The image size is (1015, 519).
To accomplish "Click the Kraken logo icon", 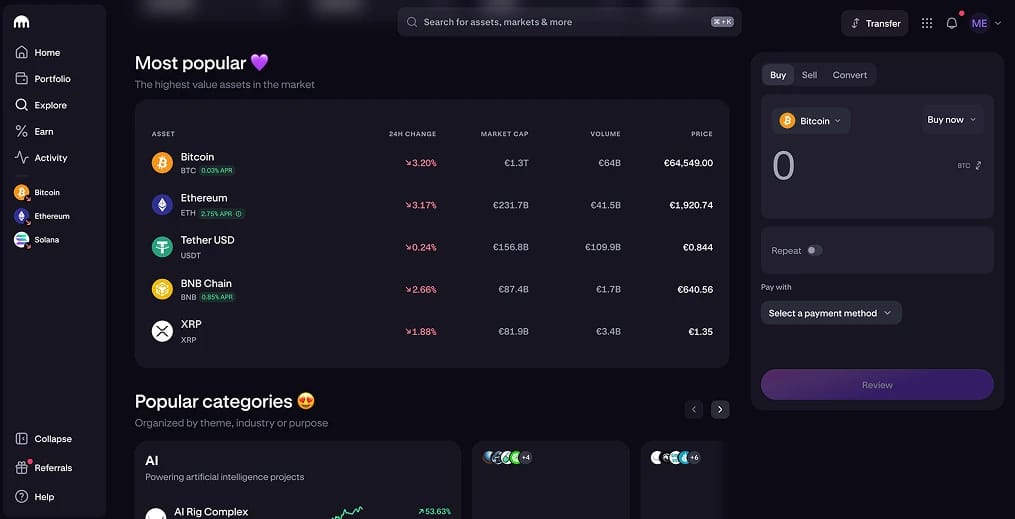I will coord(21,22).
